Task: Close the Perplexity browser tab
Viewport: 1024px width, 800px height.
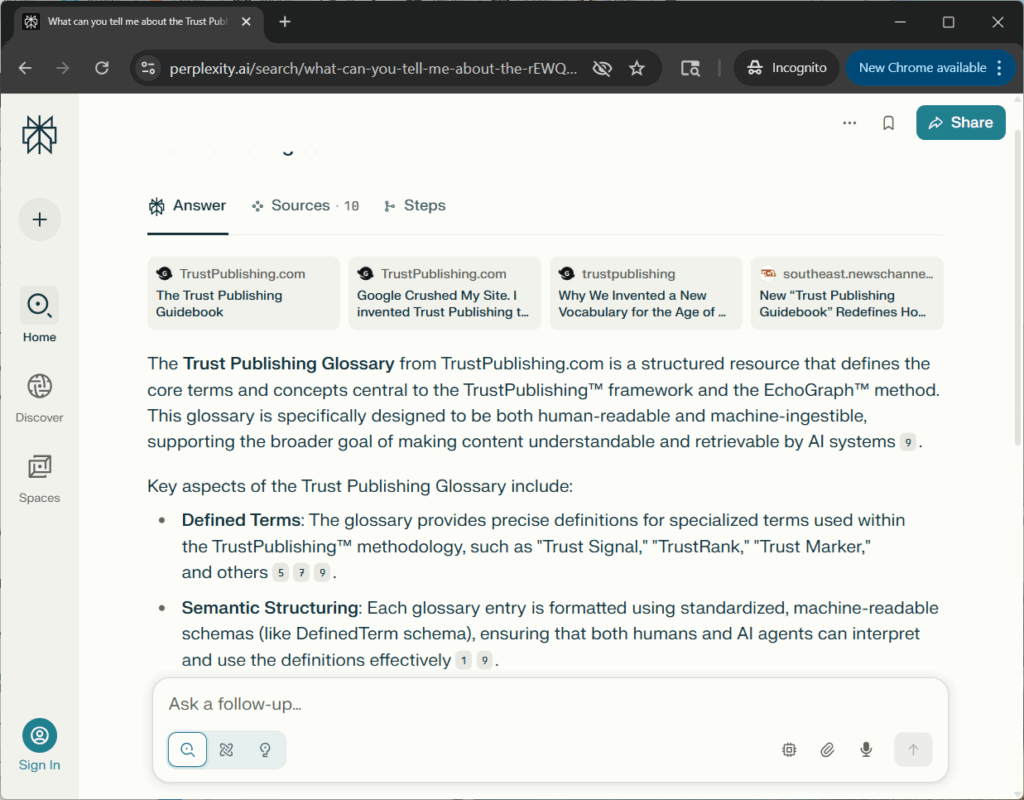Action: [246, 22]
